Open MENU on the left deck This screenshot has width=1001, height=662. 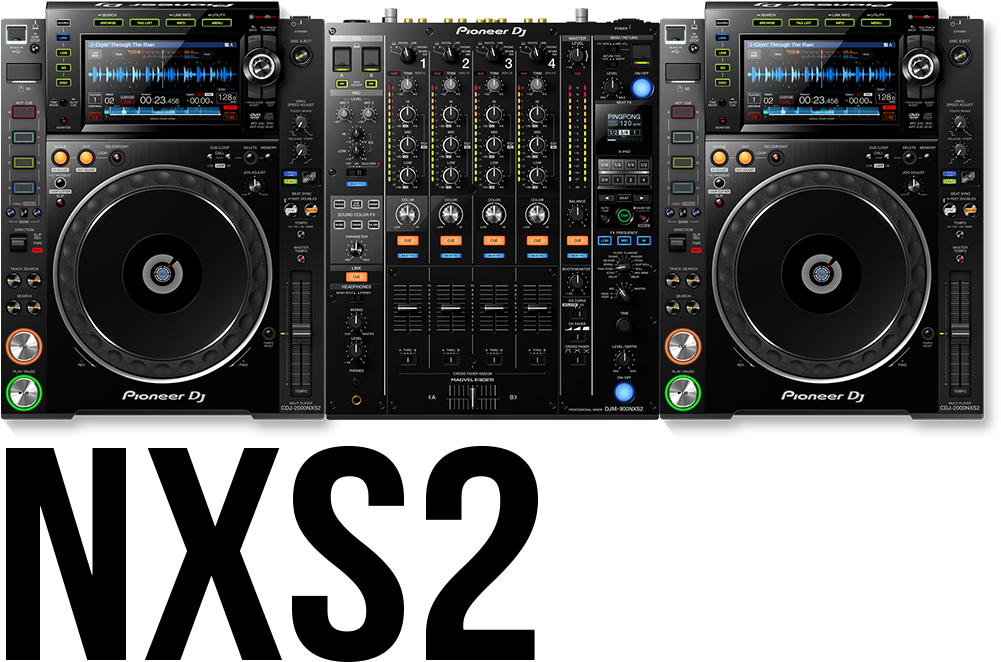coord(218,22)
